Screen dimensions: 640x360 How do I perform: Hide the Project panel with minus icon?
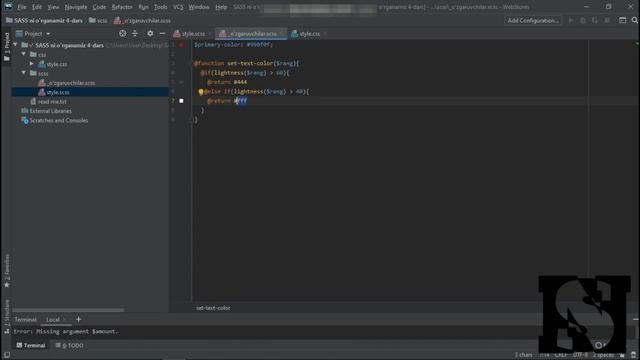162,33
